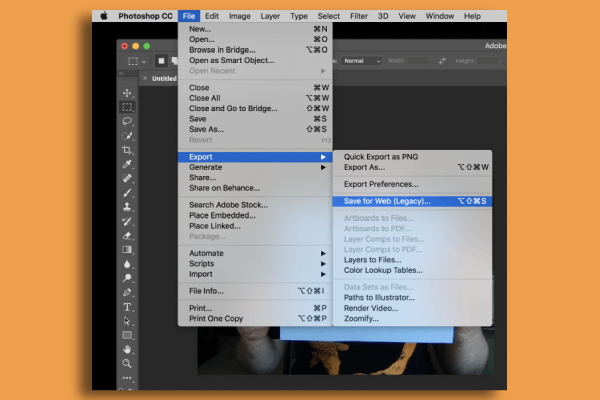Choose Paths to Illustrator...
The image size is (600, 400).
pos(412,297)
